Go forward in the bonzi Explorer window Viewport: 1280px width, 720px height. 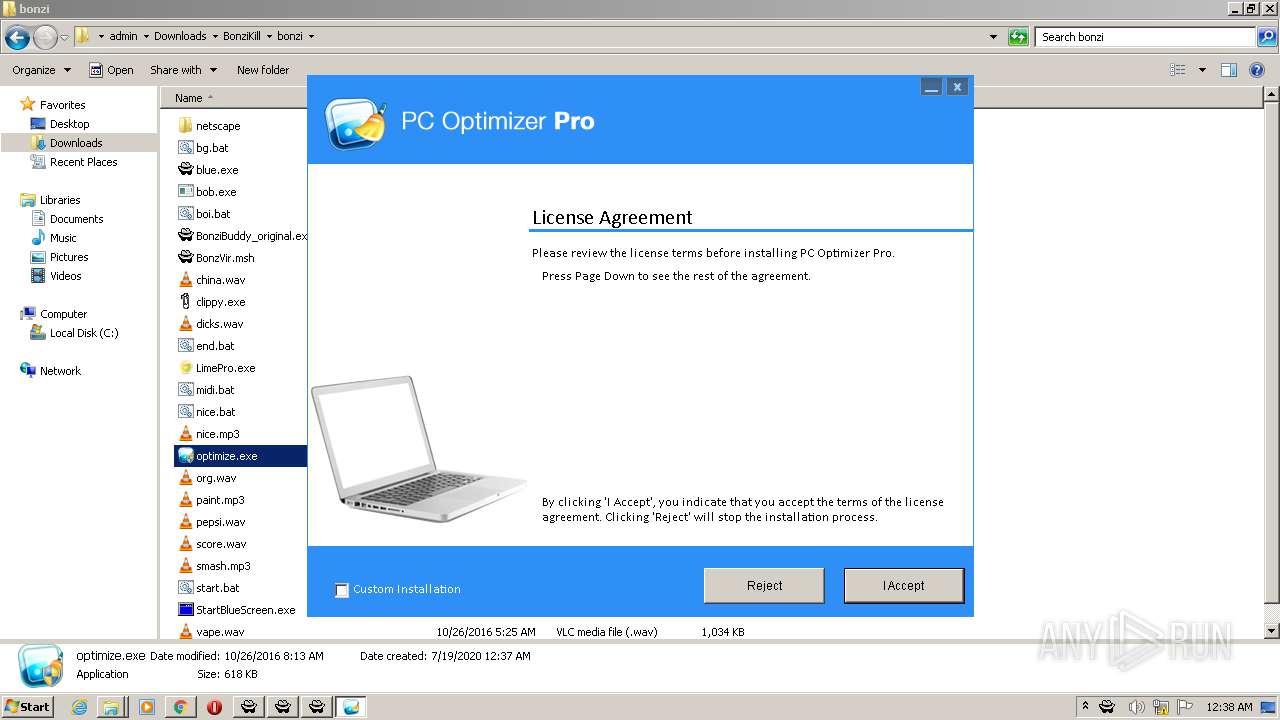click(45, 38)
